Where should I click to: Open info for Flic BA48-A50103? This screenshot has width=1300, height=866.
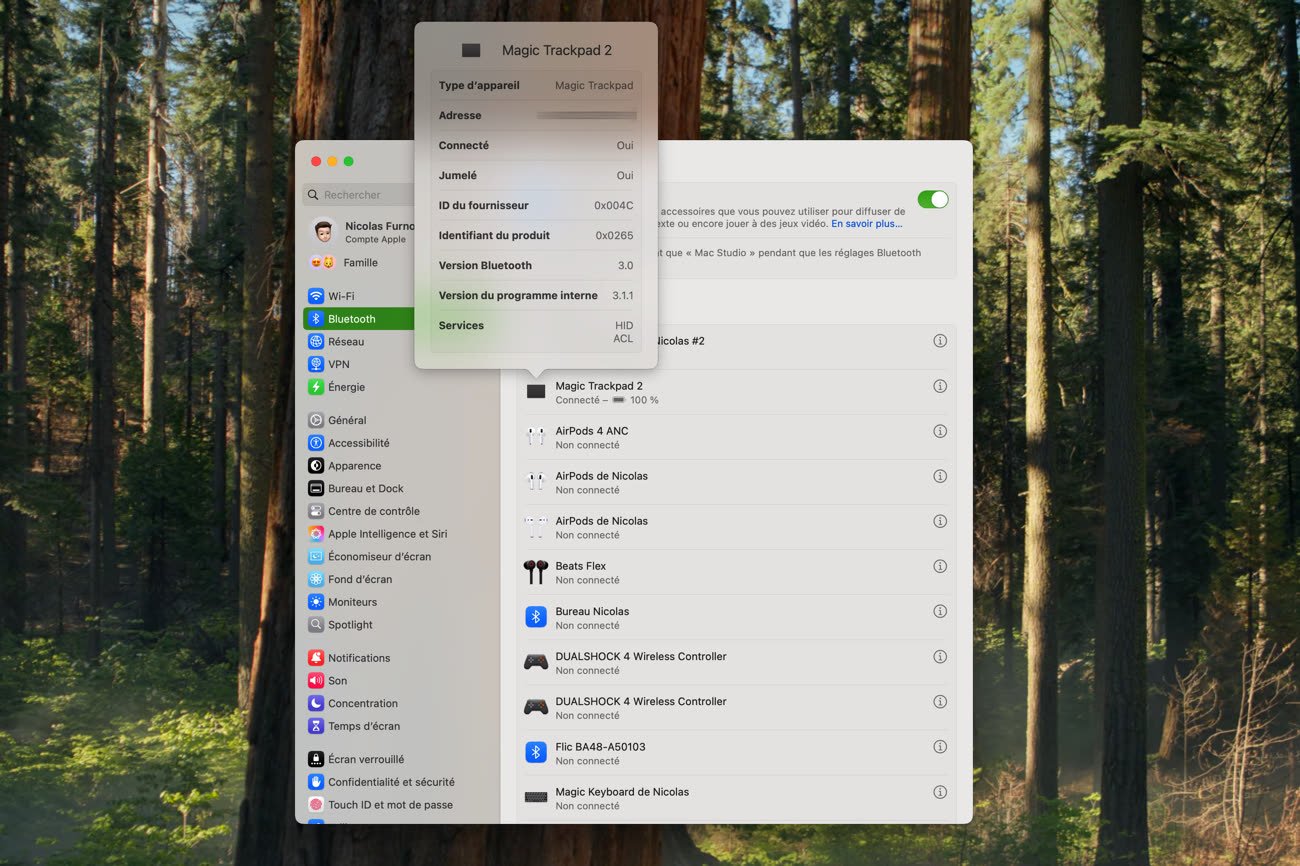(x=939, y=747)
